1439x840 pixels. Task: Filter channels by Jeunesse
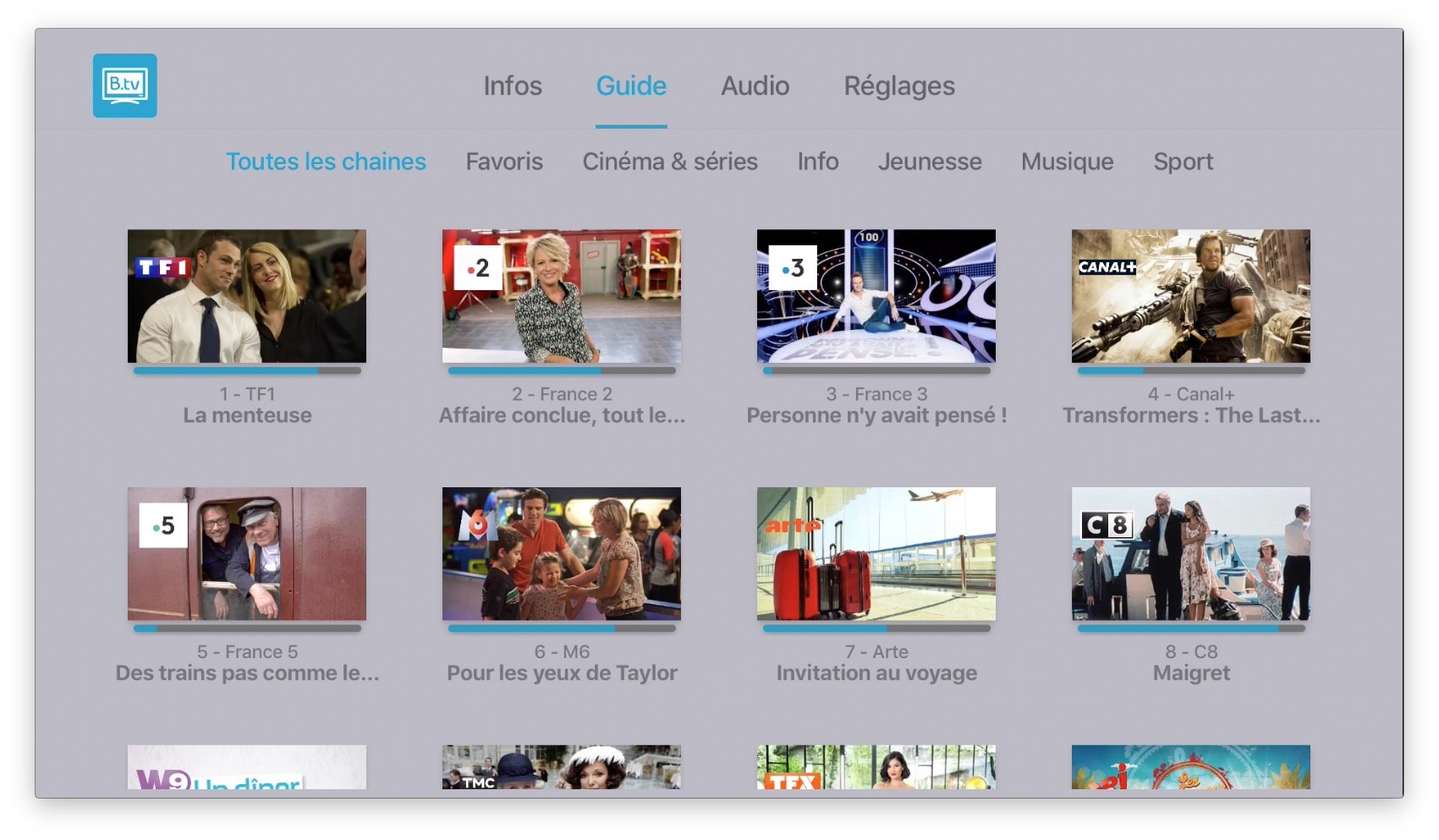point(930,162)
